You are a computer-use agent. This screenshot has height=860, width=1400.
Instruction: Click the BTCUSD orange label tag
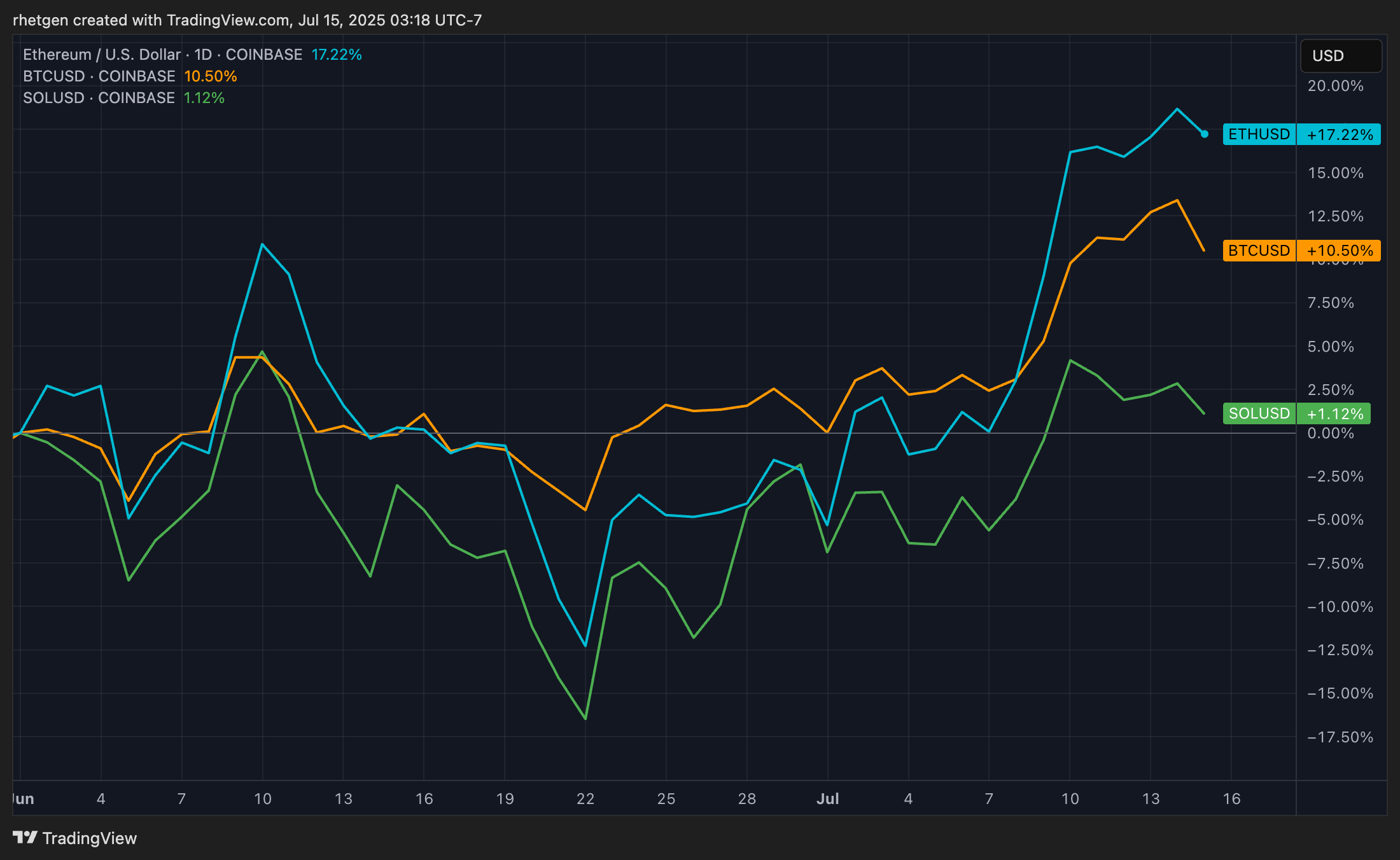tap(1259, 251)
